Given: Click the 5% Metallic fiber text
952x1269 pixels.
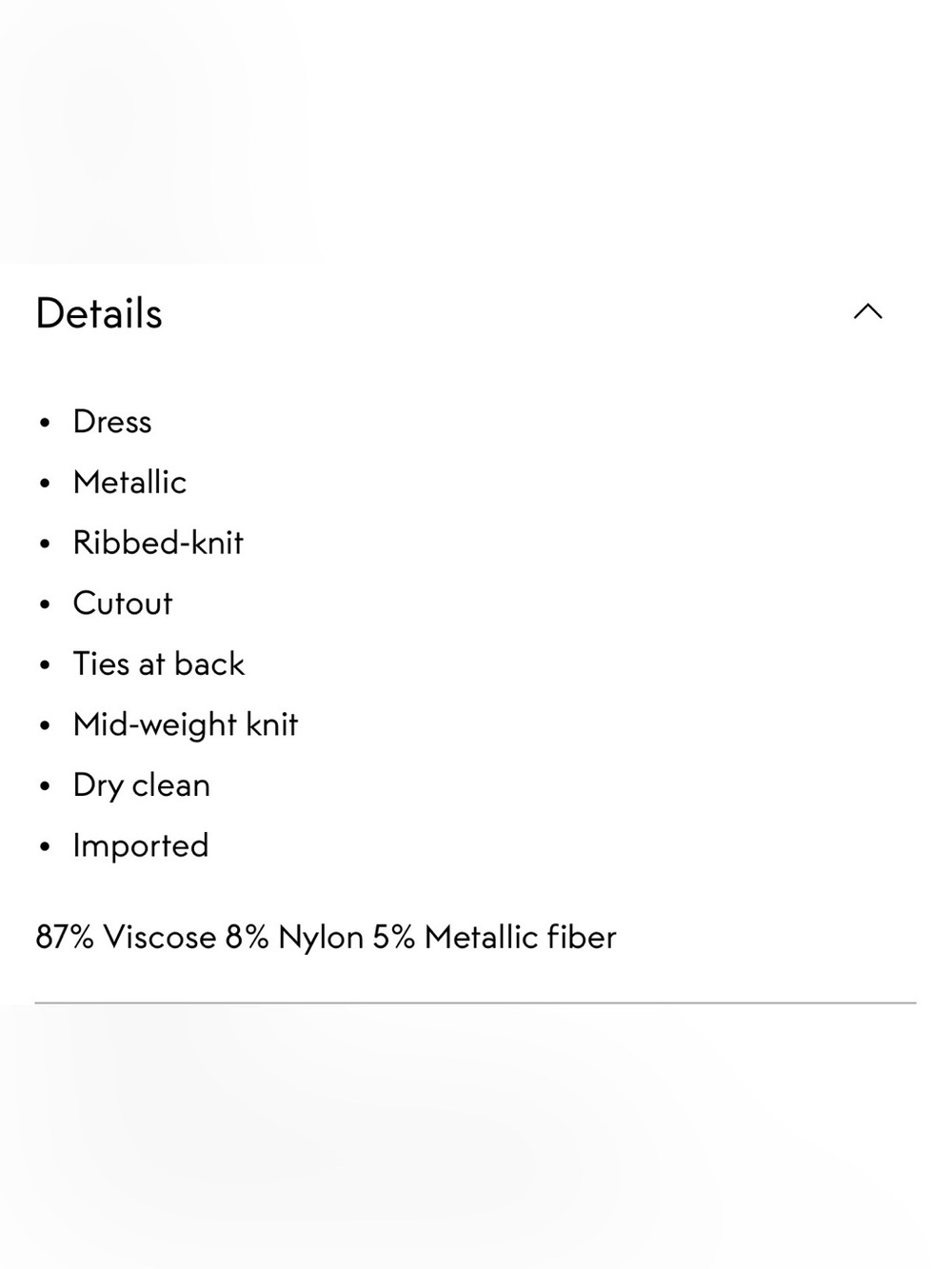Looking at the screenshot, I should coord(494,938).
